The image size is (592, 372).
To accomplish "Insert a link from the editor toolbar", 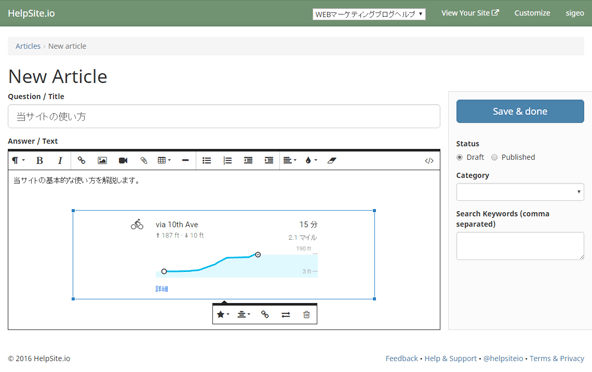I will click(x=81, y=161).
